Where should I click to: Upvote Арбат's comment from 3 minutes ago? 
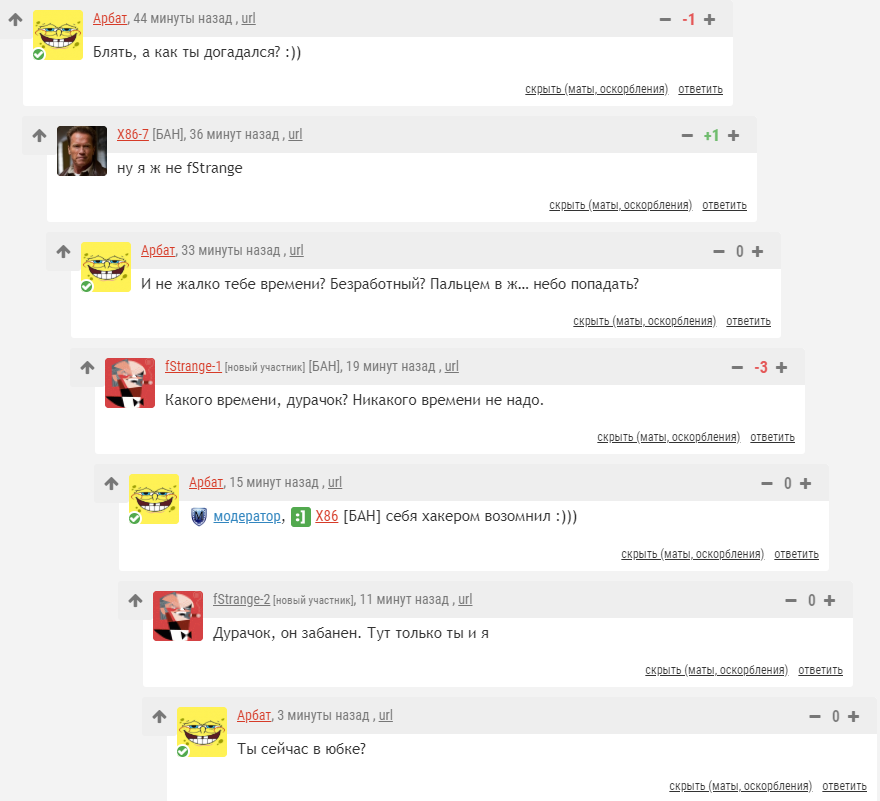point(854,717)
